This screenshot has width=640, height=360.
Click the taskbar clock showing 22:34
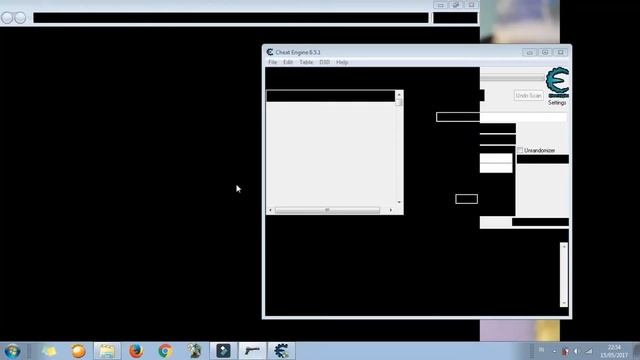614,351
